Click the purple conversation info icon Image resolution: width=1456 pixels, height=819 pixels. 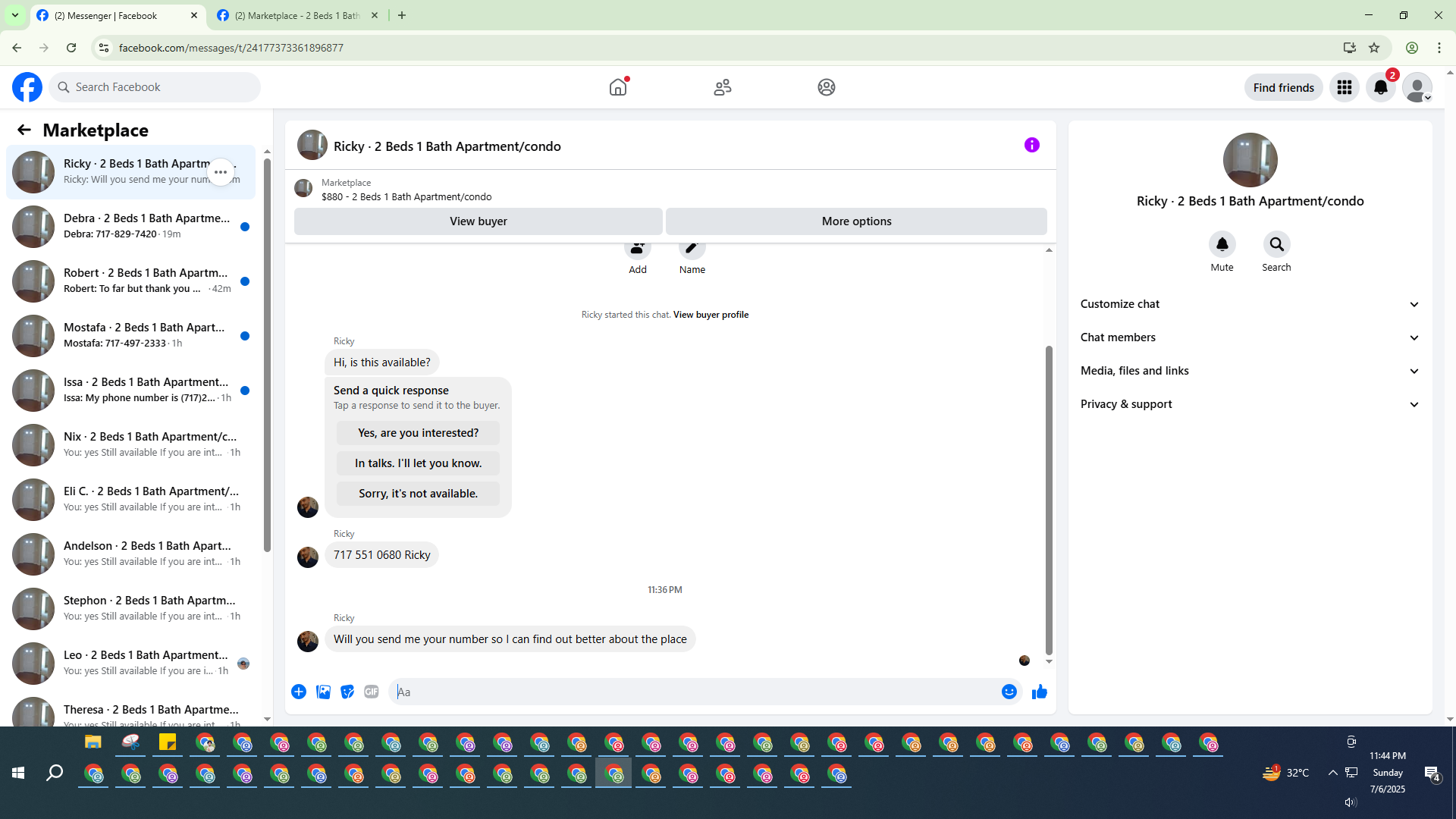pos(1031,145)
